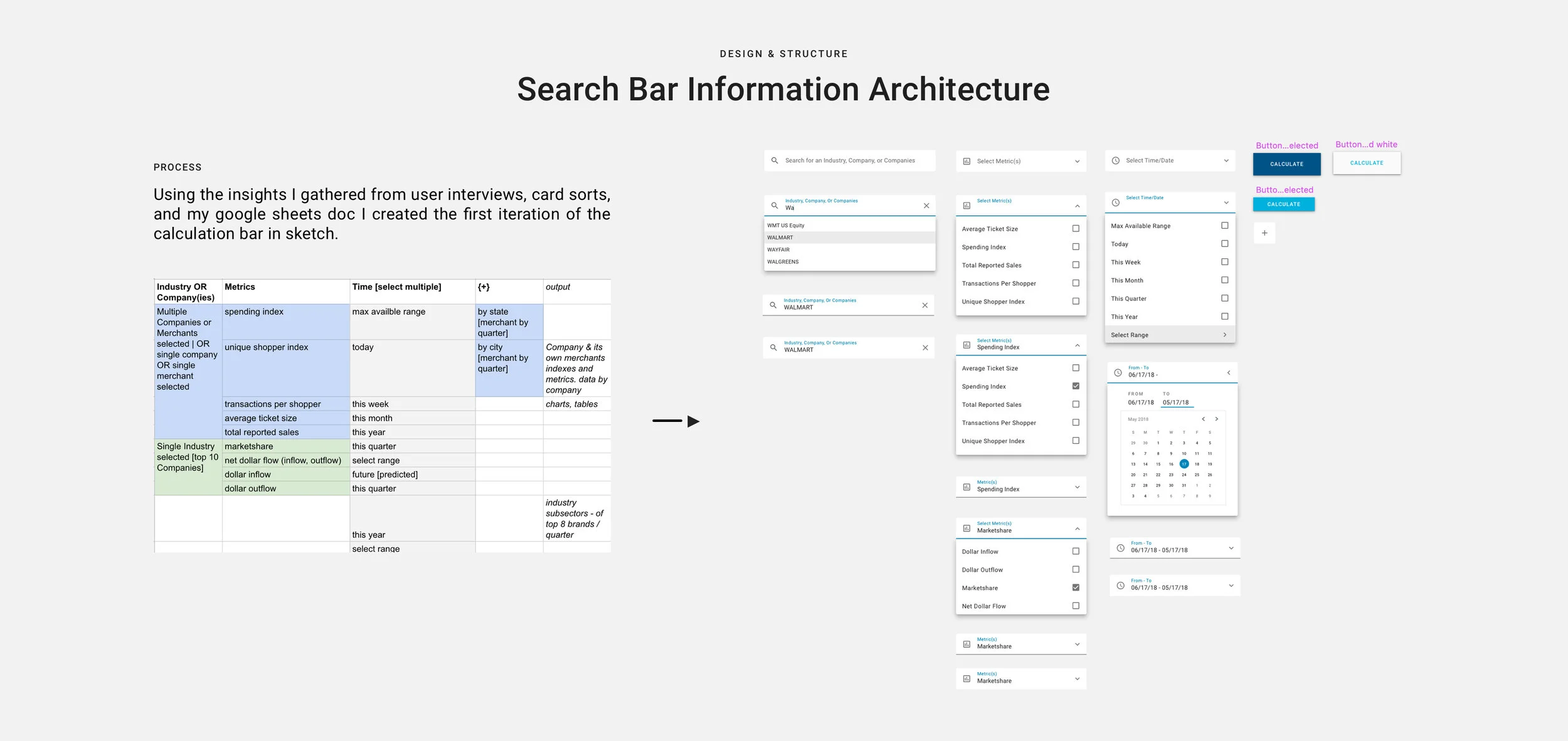Enable the Max Available Range checkbox
The width and height of the screenshot is (1568, 741).
1224,226
